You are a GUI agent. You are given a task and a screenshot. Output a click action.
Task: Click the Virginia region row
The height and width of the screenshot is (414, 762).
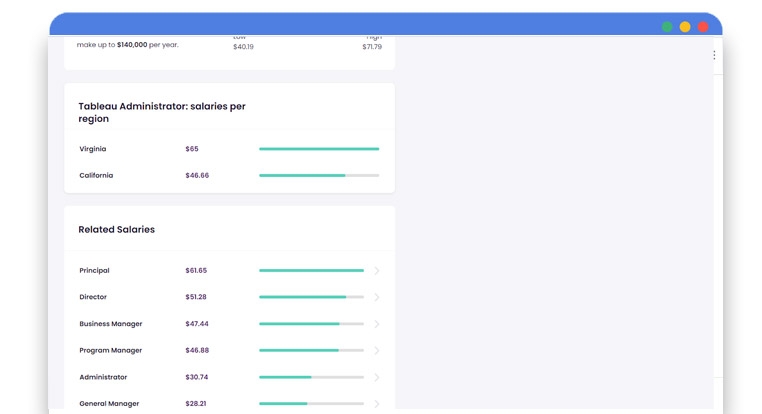pos(93,149)
